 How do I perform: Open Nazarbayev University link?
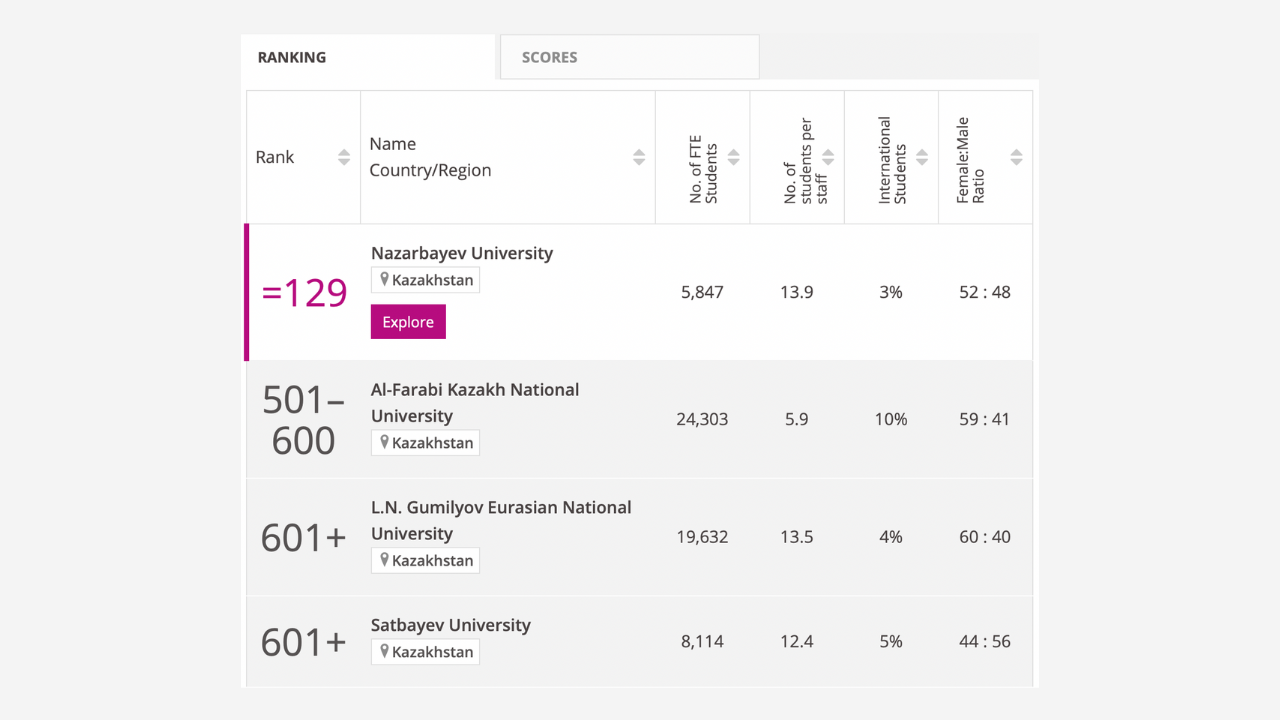(461, 253)
